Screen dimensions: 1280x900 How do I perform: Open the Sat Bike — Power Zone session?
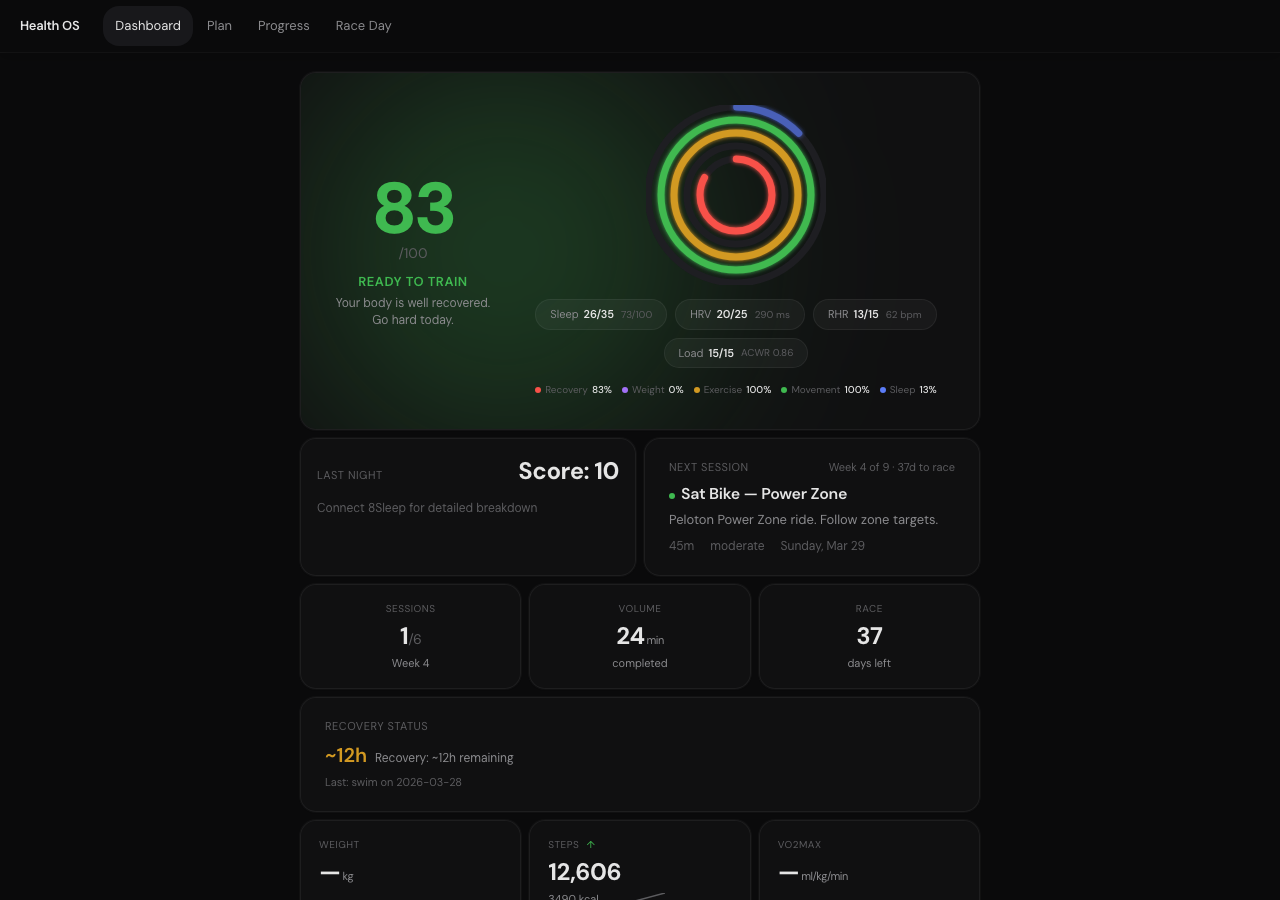pos(763,494)
